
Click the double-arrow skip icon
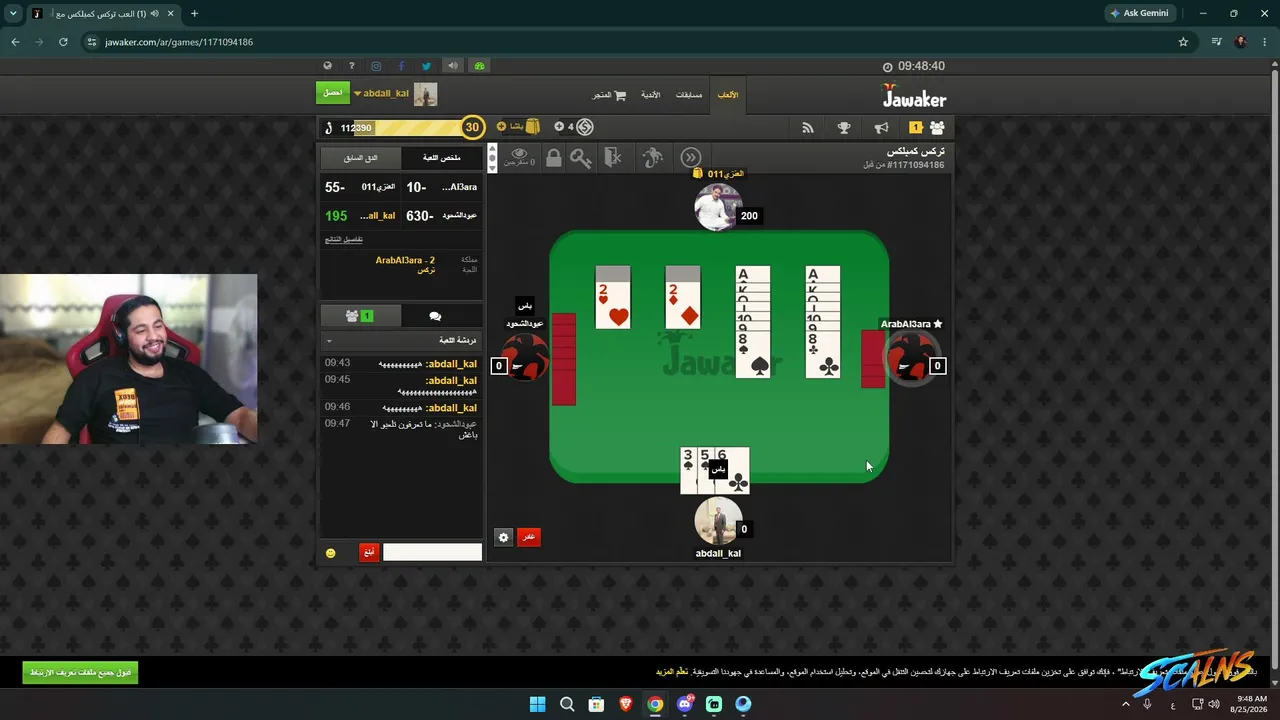click(691, 157)
